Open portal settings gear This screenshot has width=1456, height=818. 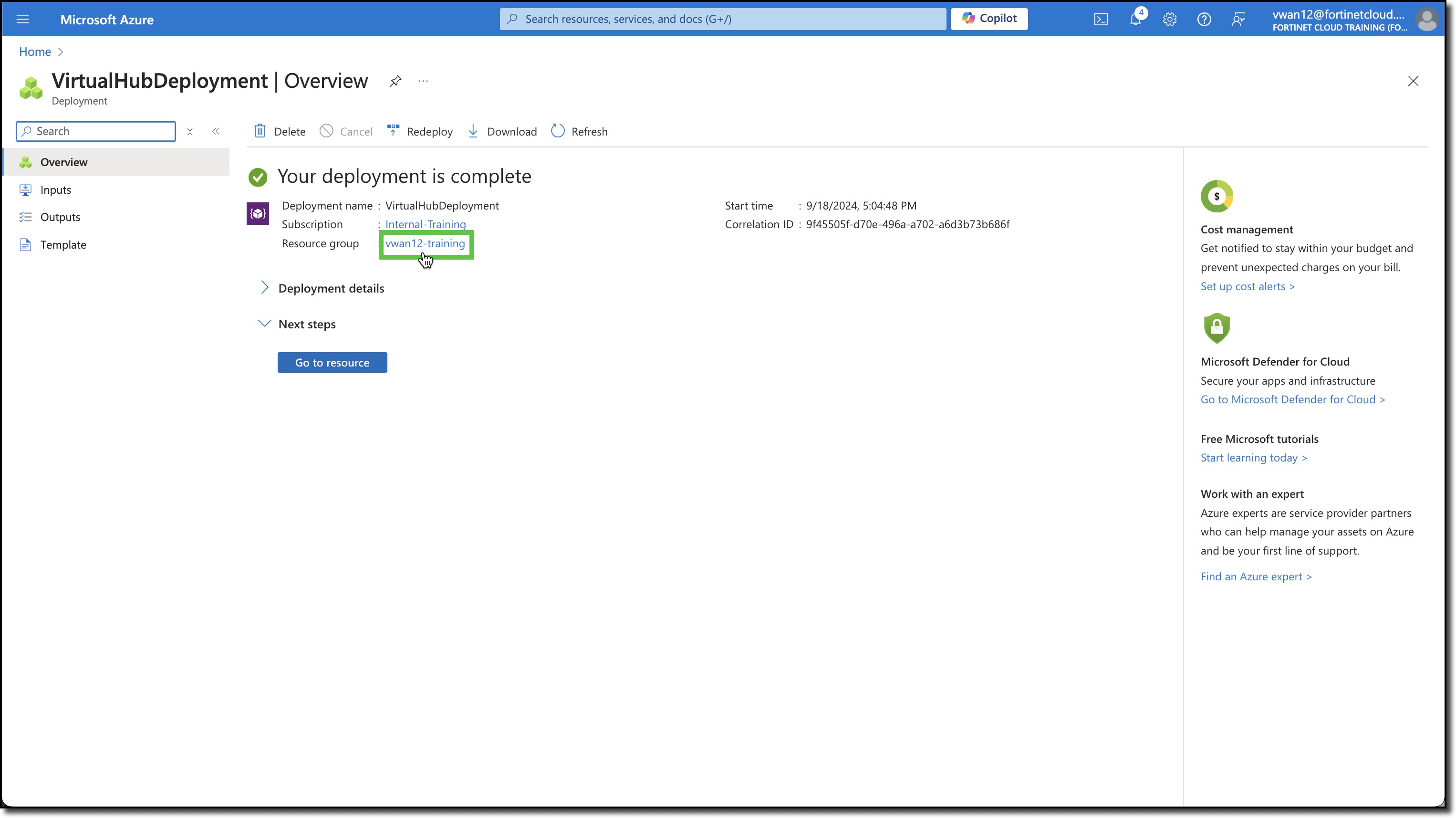click(x=1169, y=19)
